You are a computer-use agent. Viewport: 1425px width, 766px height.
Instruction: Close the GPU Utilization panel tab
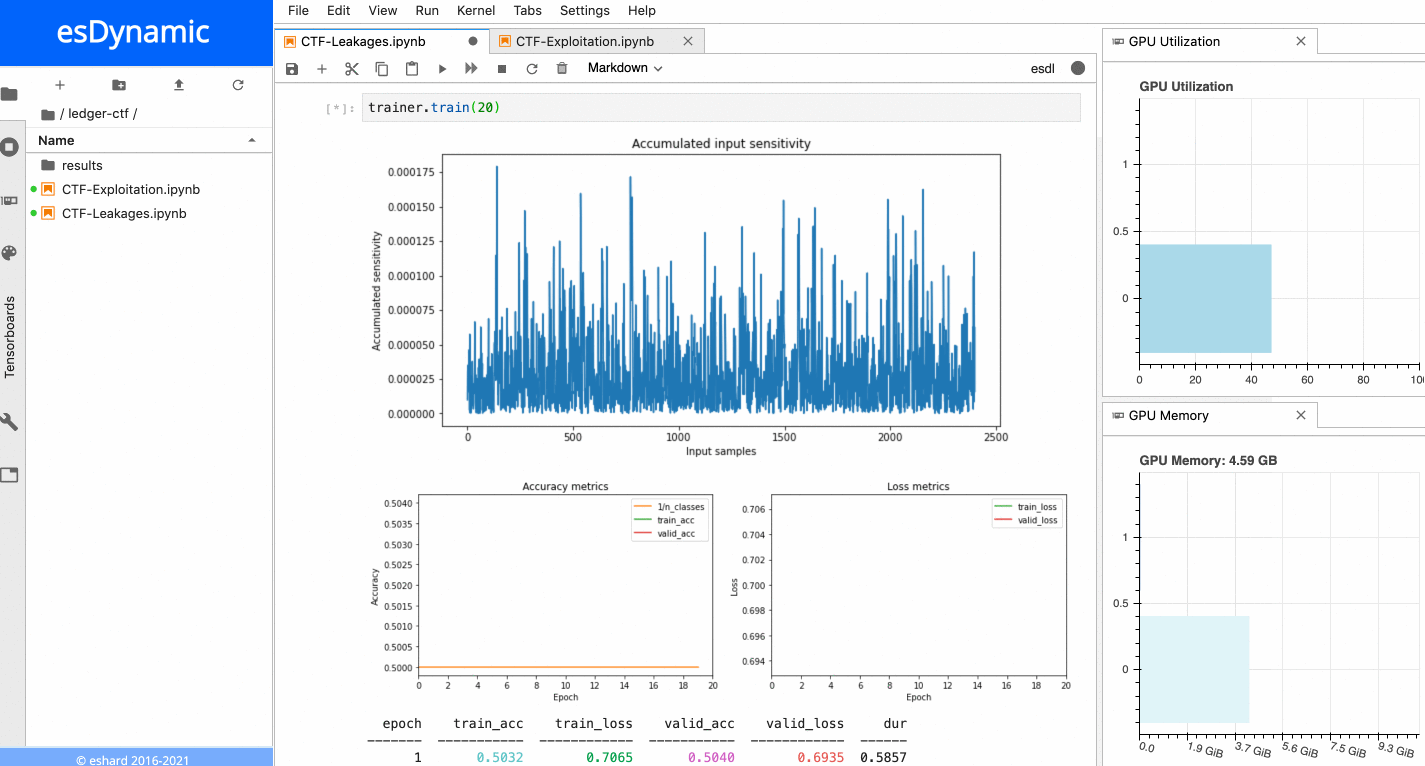(1300, 42)
